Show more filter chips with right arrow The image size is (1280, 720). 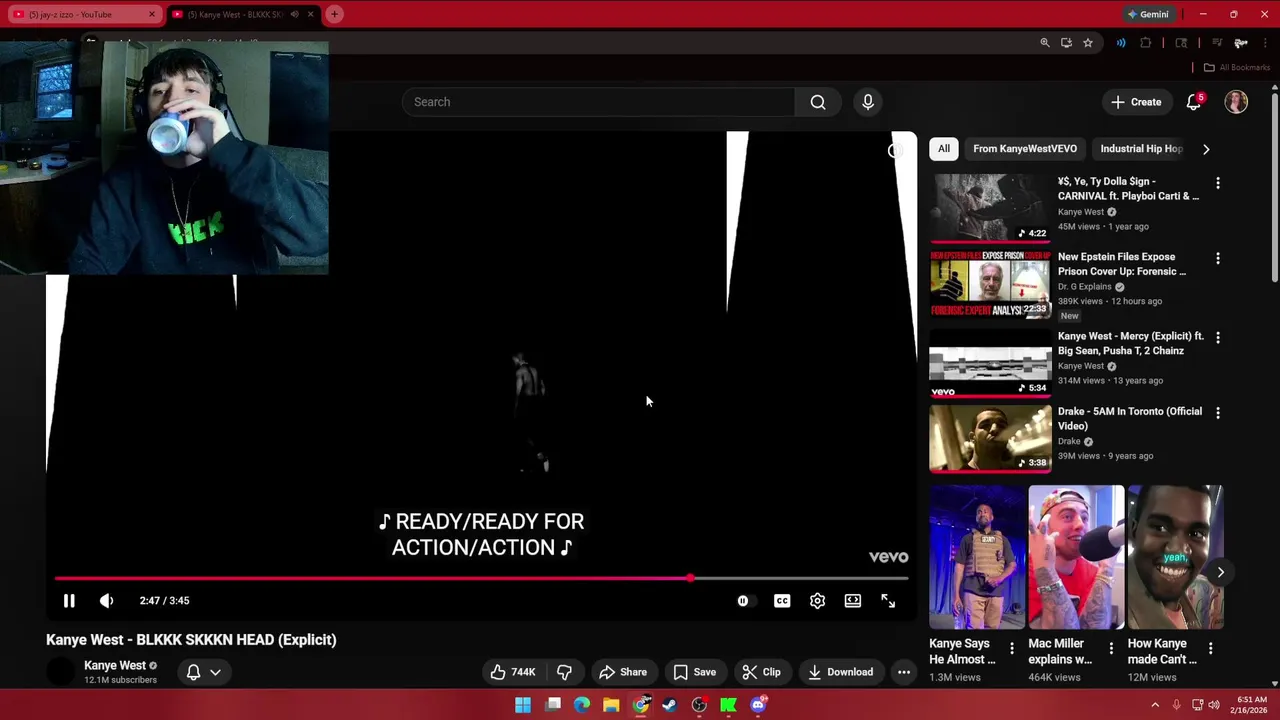click(1206, 149)
